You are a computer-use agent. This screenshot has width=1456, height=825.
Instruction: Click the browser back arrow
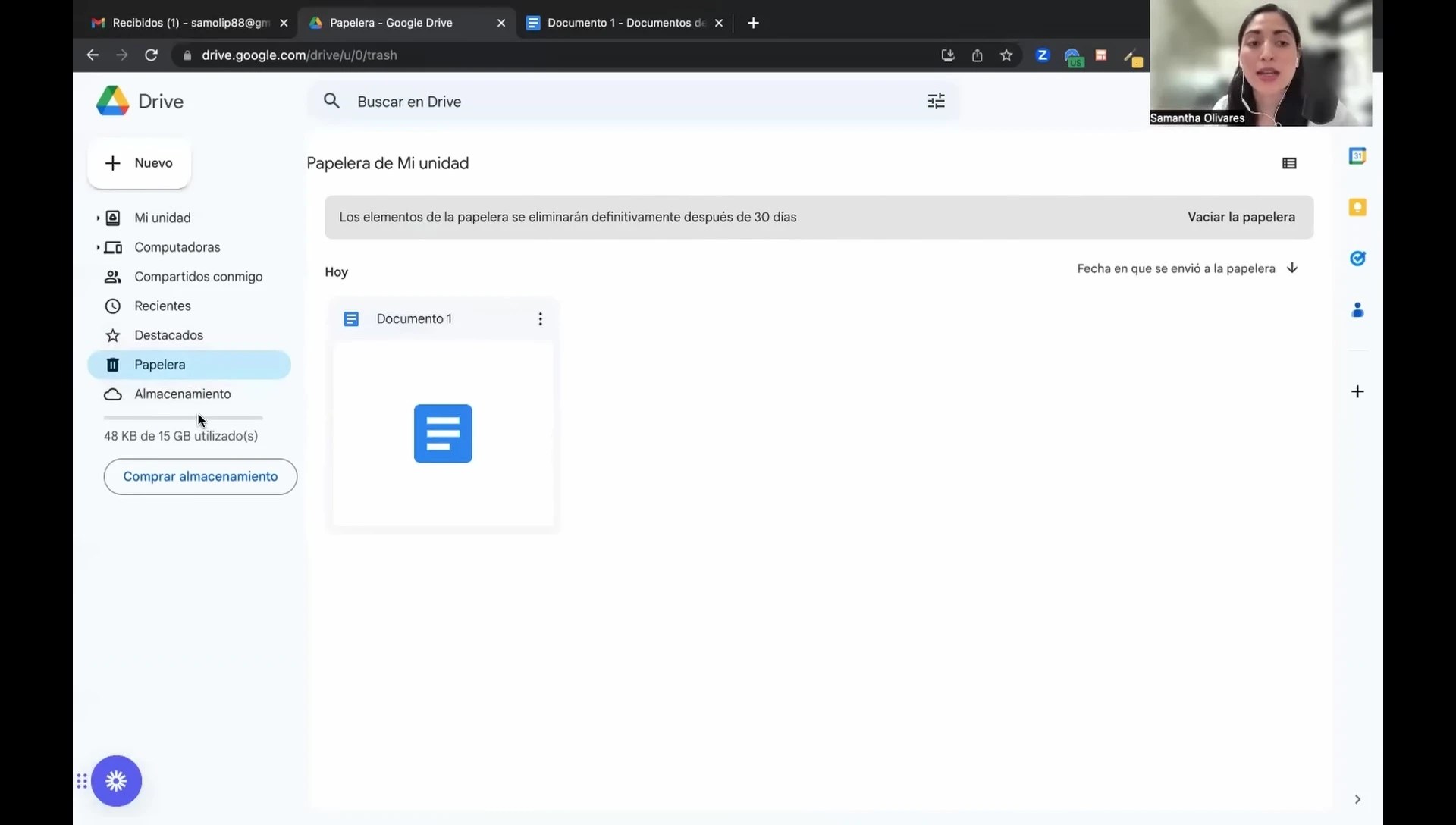(93, 55)
